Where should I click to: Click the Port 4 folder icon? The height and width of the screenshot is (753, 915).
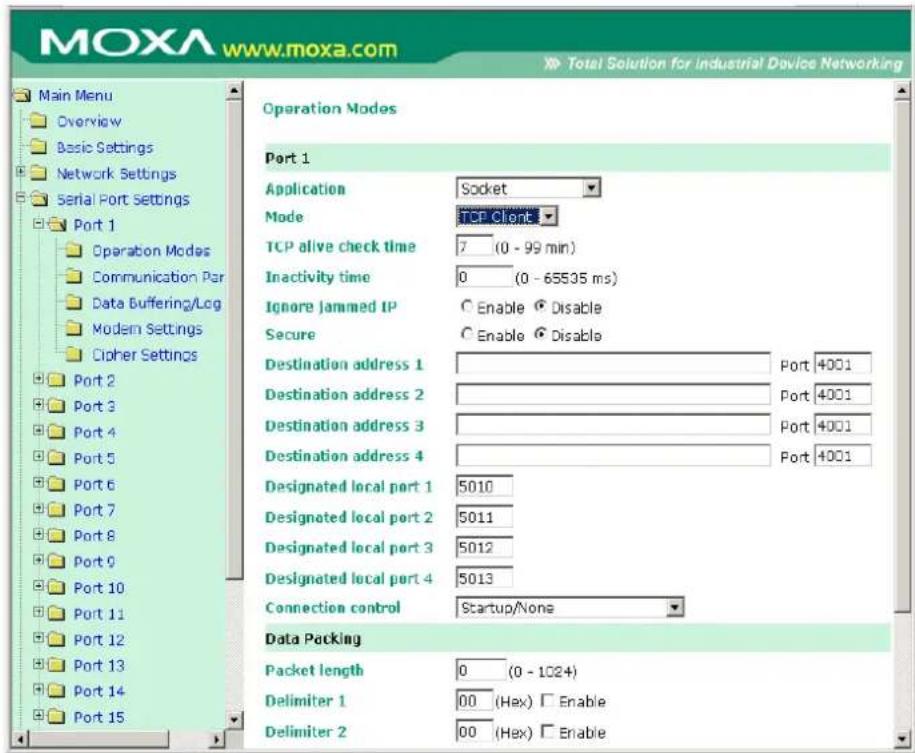click(56, 433)
